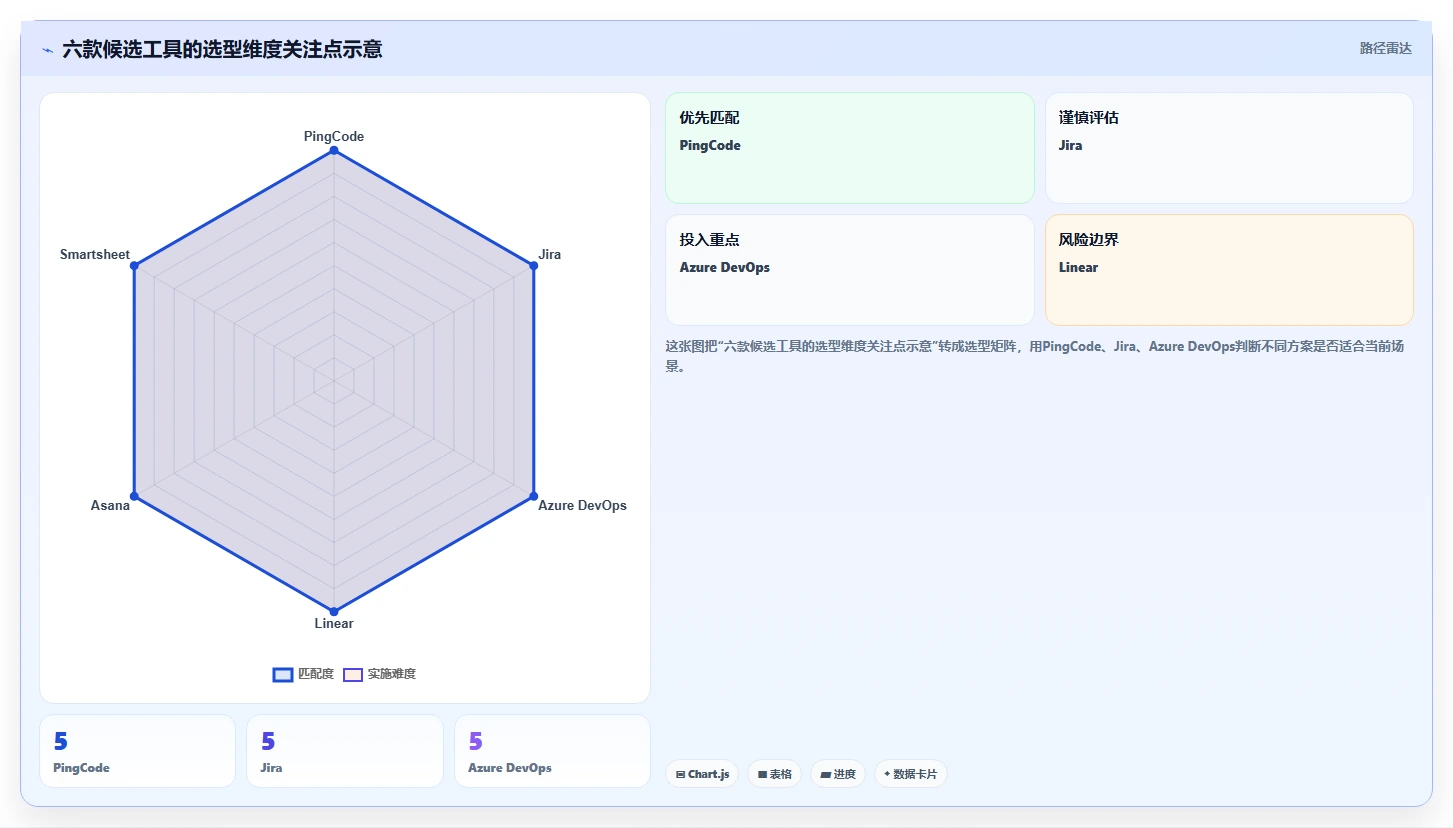Click the Linear radar axis label
Viewport: 1453px width, 828px height.
(x=334, y=623)
